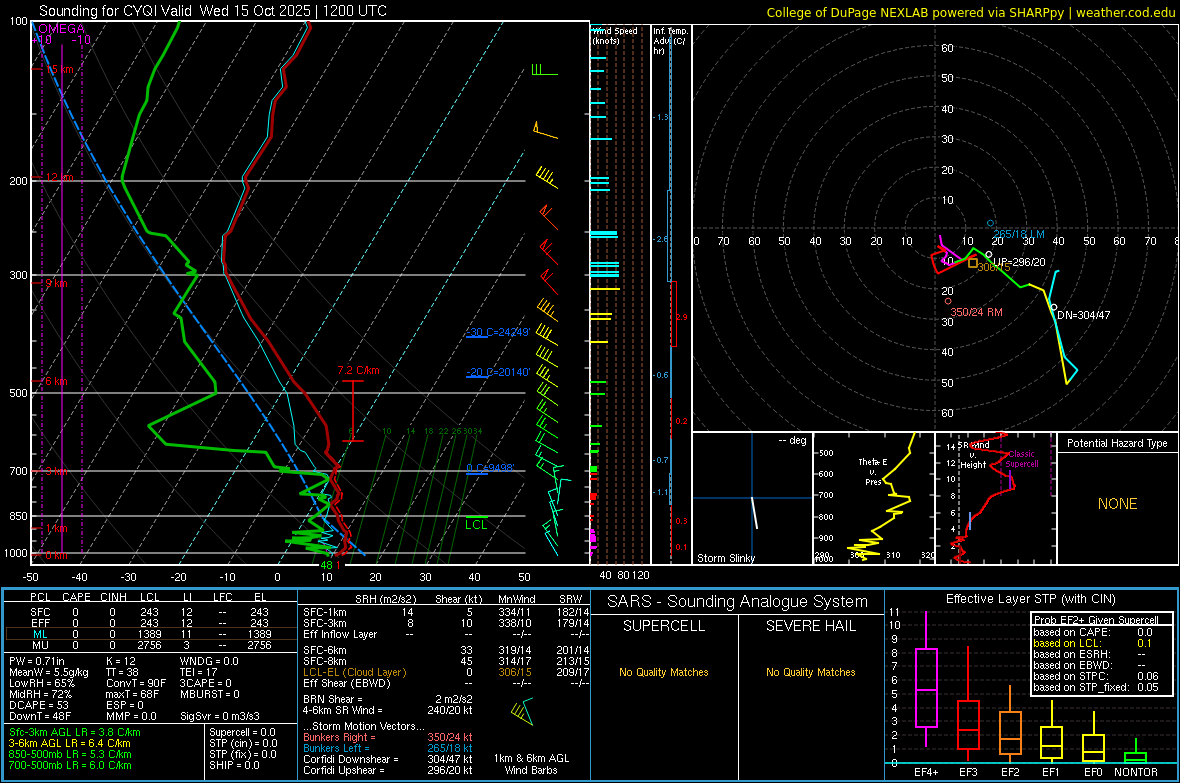The height and width of the screenshot is (783, 1180).
Task: Click Sfc-3km AGL LR = 3.8 C/km
Action: (x=75, y=732)
